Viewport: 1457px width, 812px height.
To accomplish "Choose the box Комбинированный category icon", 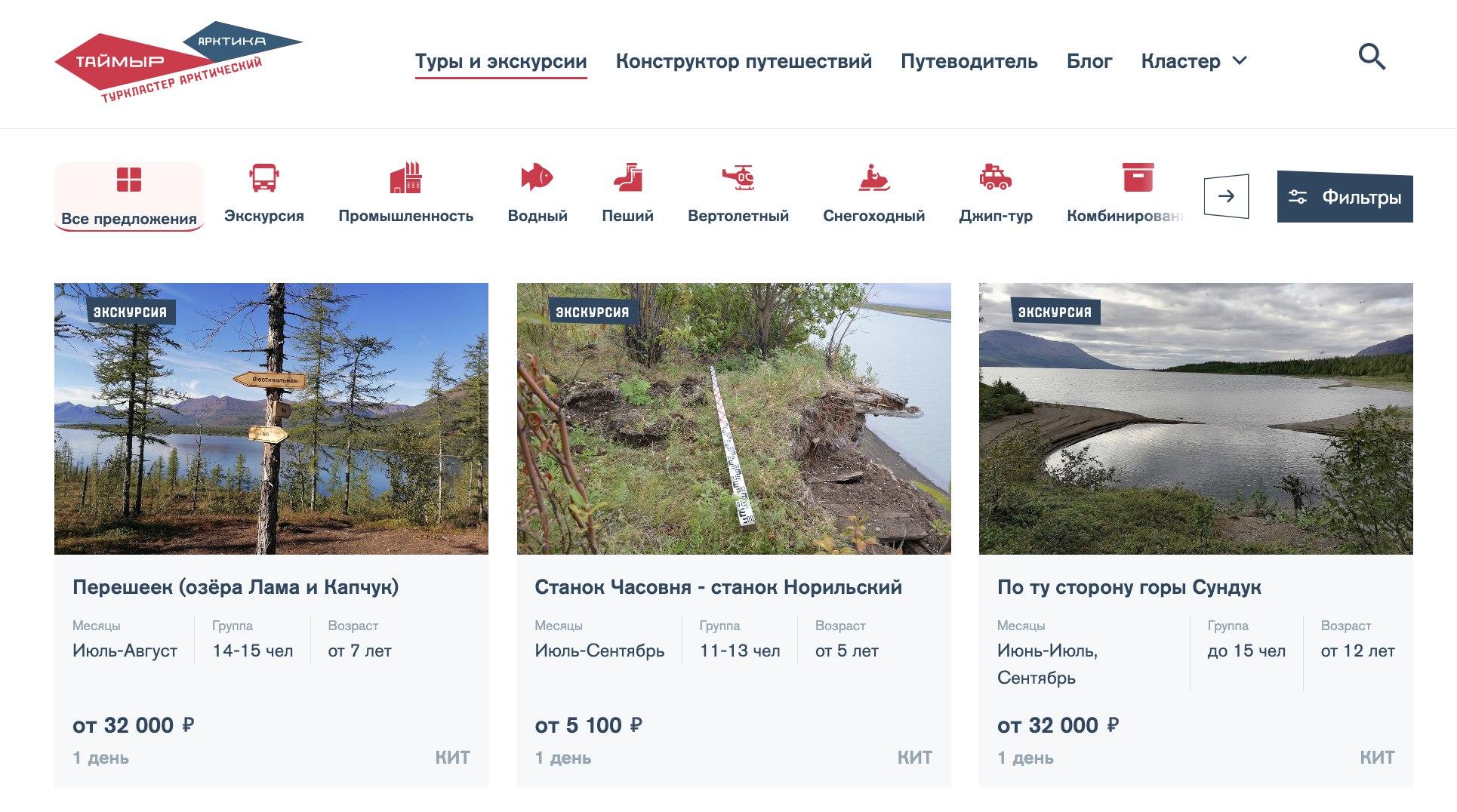I will (1137, 179).
